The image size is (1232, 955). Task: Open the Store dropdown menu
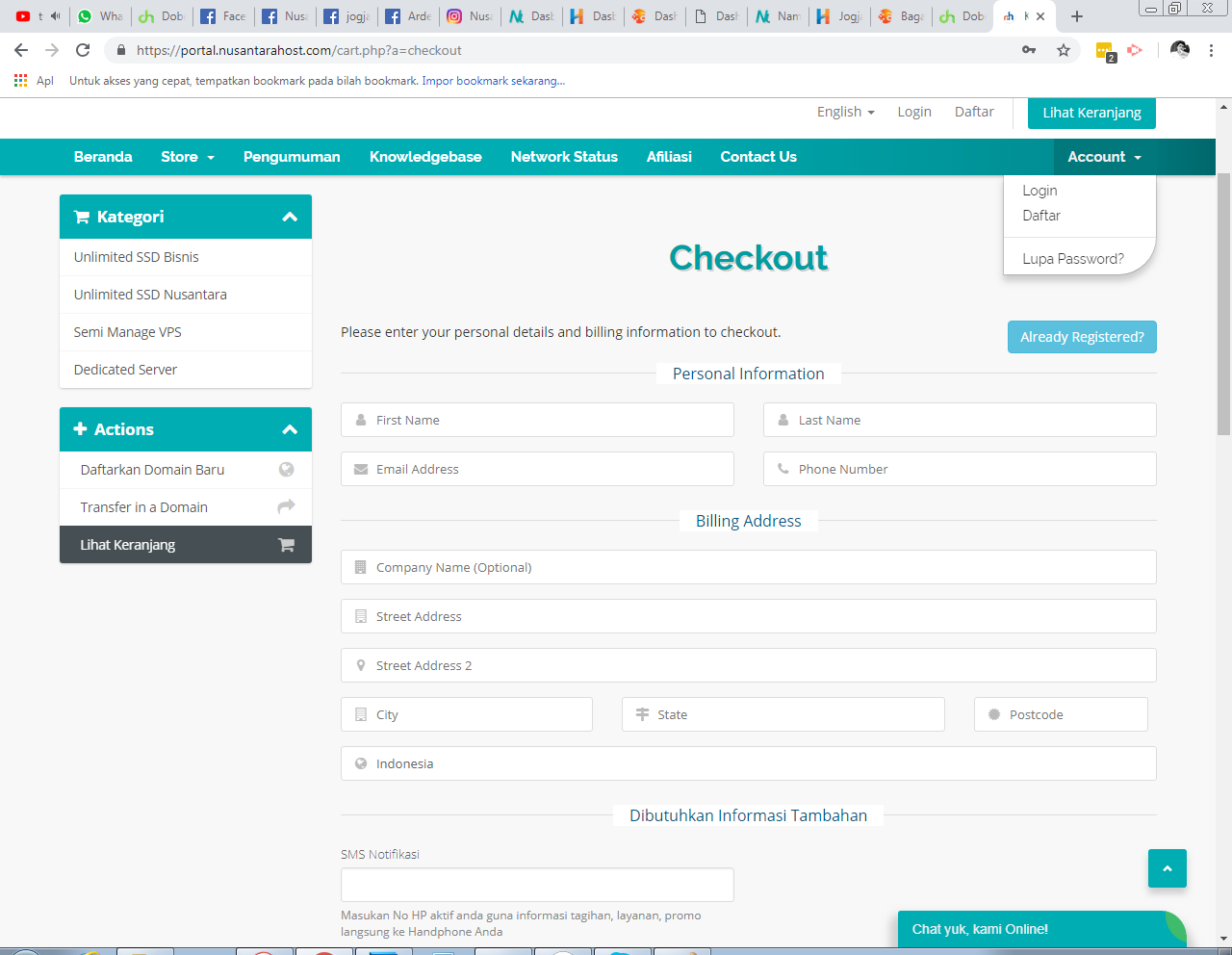click(188, 157)
